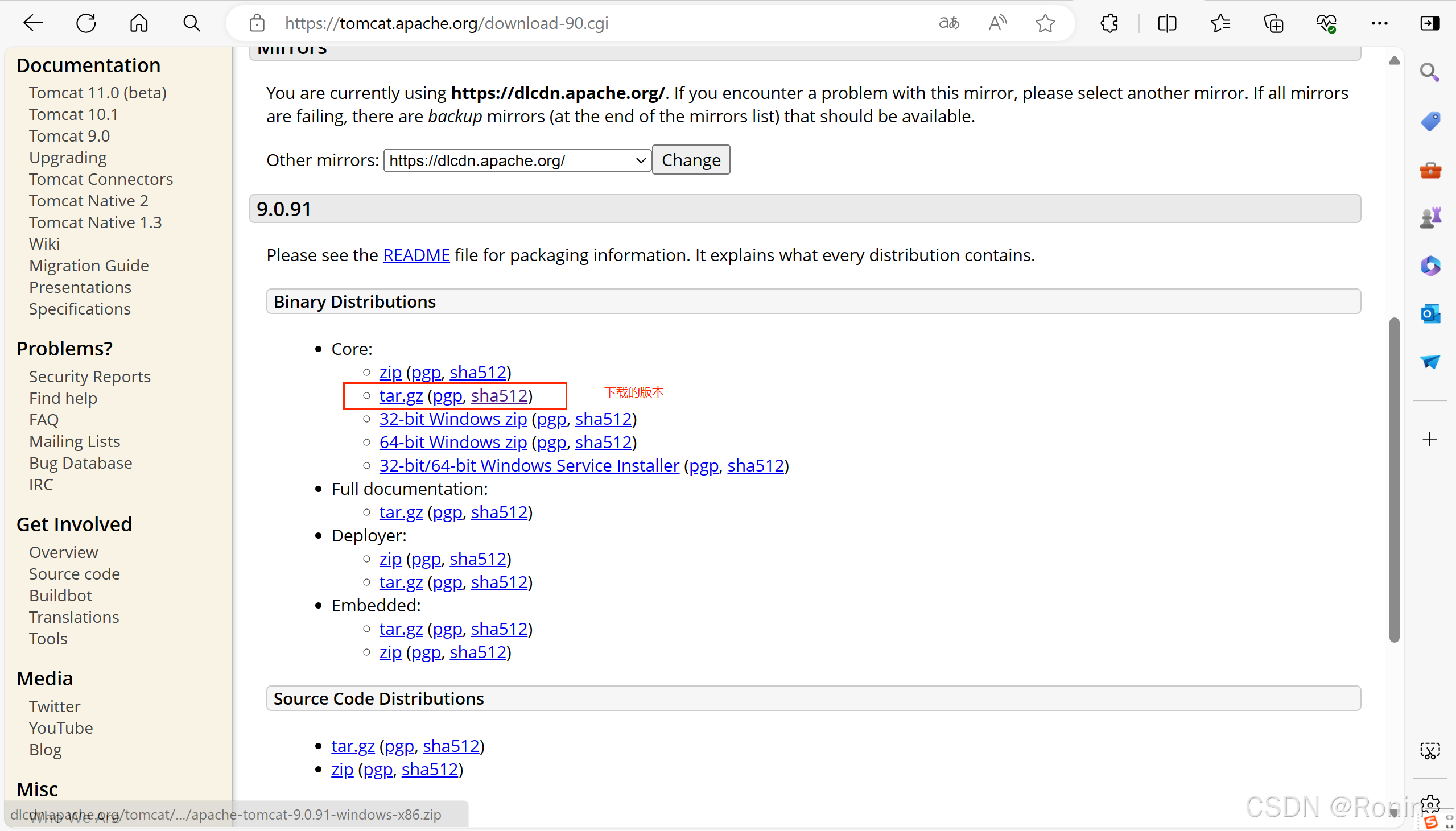Screen dimensions: 1456x831
Task: Click the Change mirror button
Action: coord(691,160)
